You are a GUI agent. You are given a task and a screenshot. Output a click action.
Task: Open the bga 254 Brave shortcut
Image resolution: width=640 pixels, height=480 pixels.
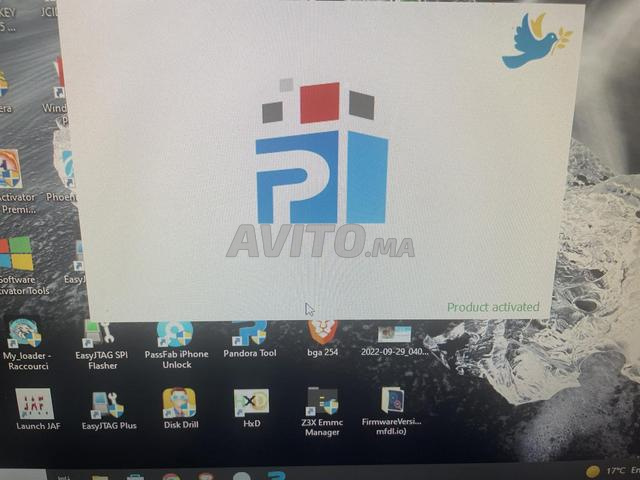click(322, 339)
